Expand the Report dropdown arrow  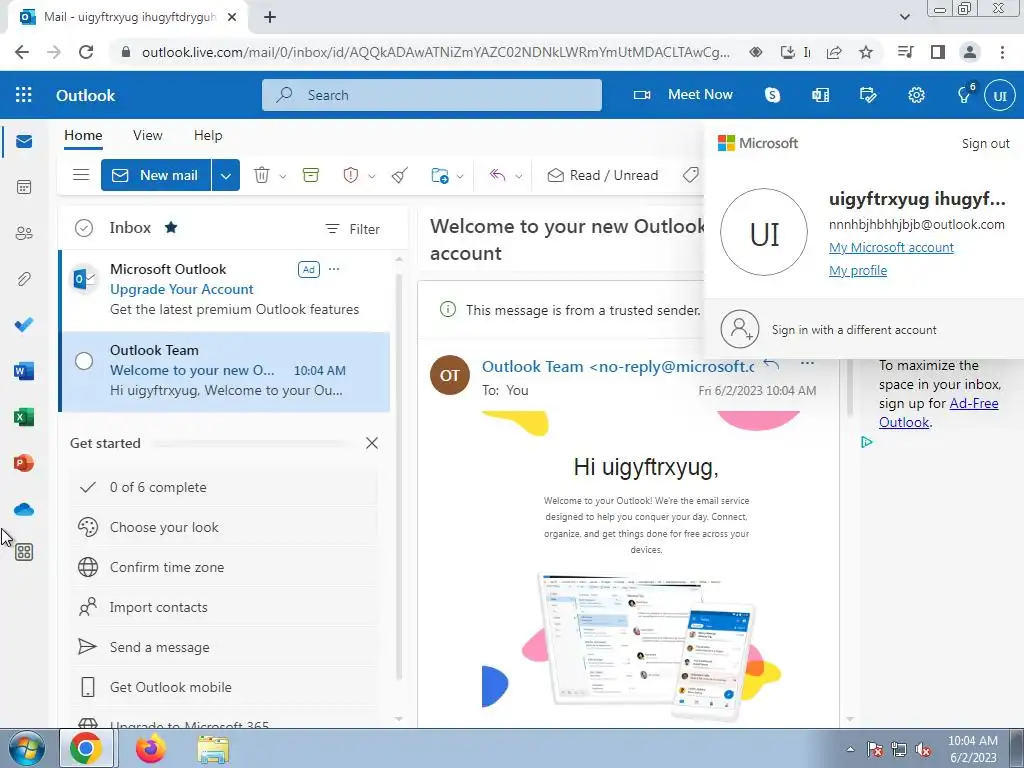(372, 176)
